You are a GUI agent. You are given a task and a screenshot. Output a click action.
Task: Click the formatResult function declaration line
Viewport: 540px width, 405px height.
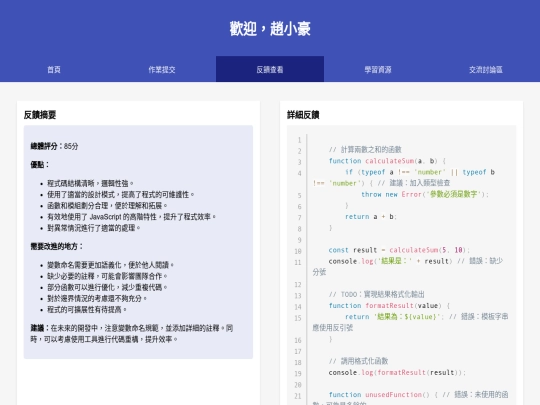[x=389, y=306]
